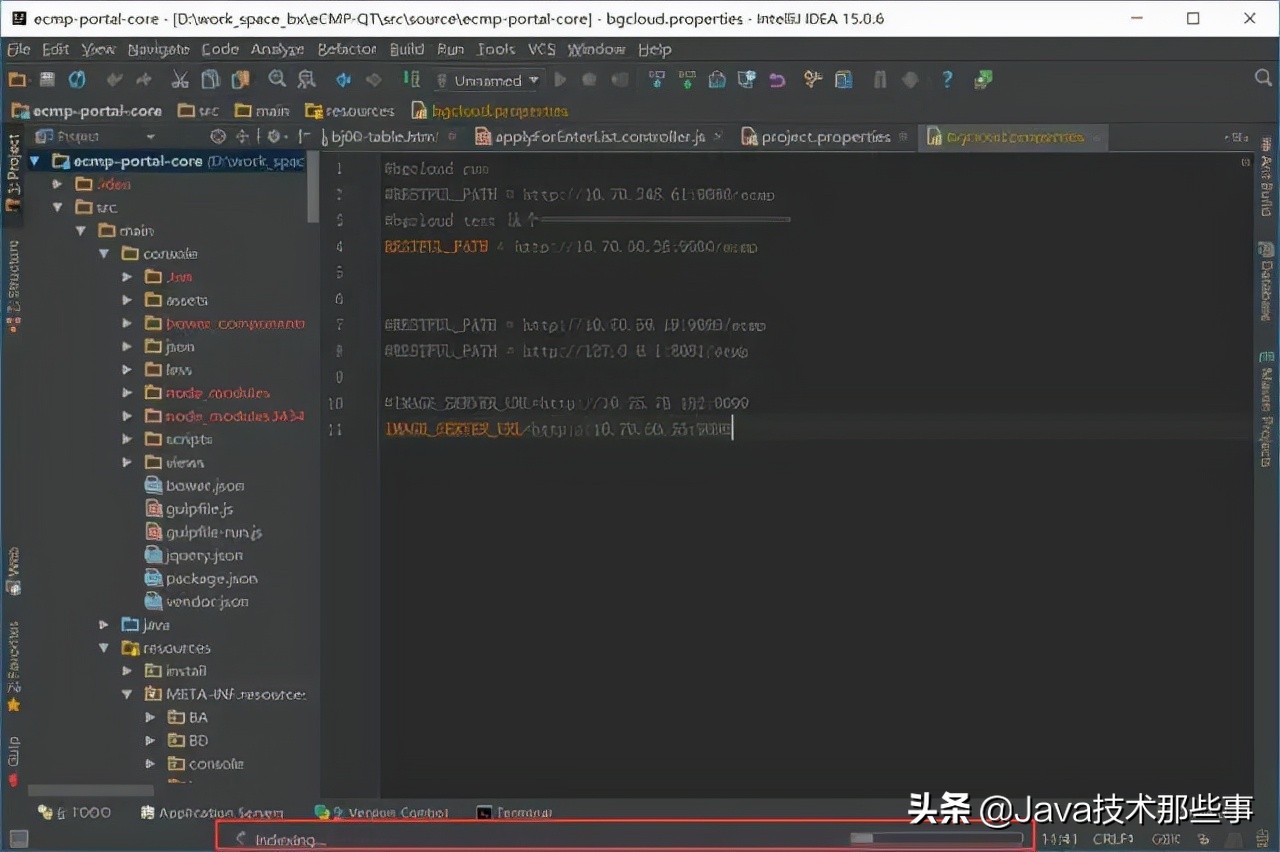Screen dimensions: 1280x852
Task: Click the VCS Update Project icon
Action: coord(657,80)
